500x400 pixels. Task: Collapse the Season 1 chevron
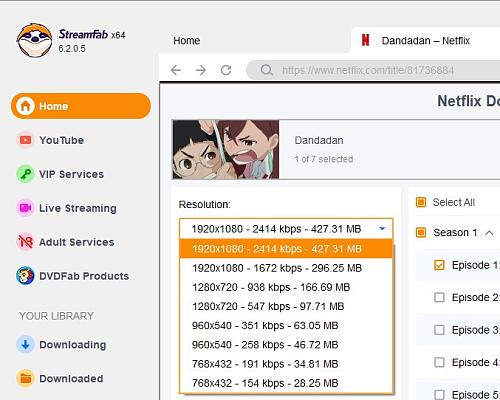pyautogui.click(x=489, y=233)
